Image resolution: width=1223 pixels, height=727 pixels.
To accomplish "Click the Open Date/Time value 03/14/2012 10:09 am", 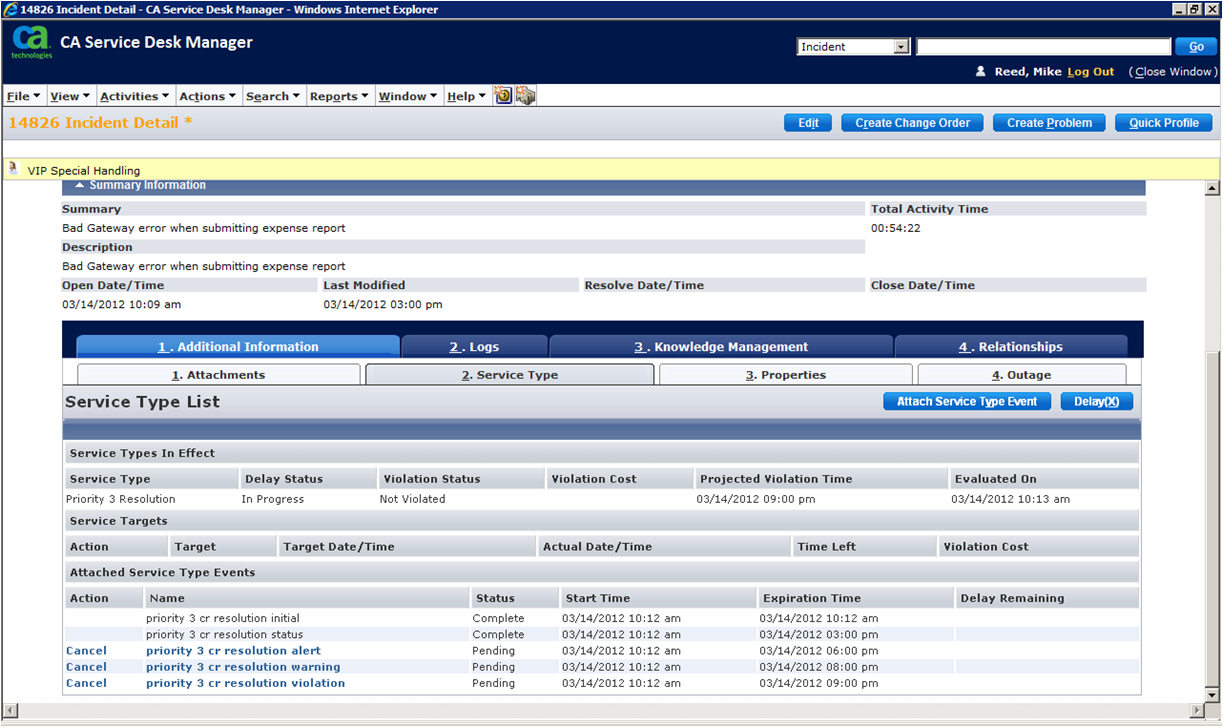I will [121, 304].
